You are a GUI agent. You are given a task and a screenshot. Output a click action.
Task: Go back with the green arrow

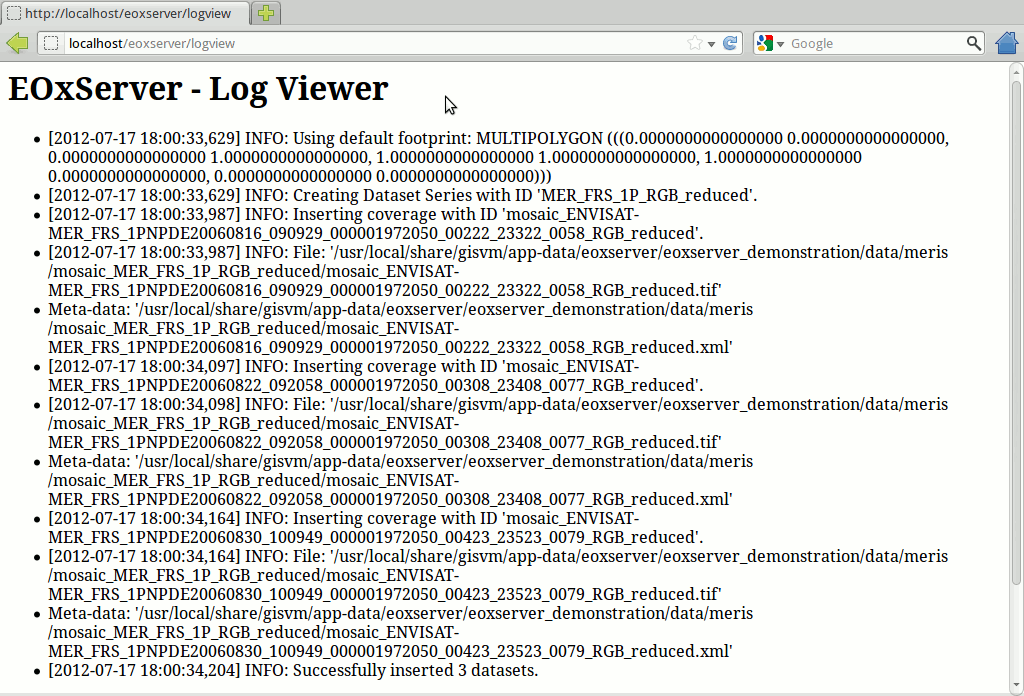[x=18, y=43]
